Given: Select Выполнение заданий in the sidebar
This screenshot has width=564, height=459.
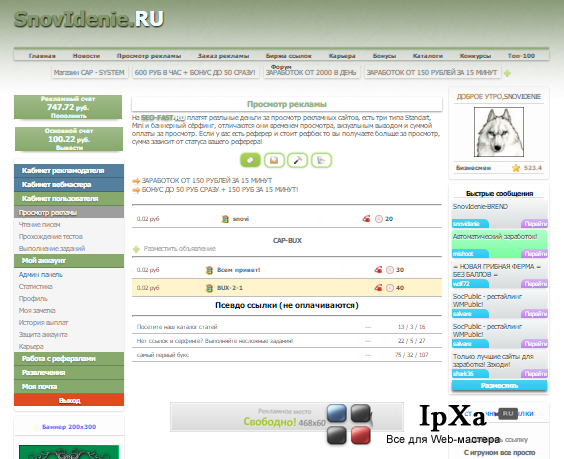Looking at the screenshot, I should [52, 249].
